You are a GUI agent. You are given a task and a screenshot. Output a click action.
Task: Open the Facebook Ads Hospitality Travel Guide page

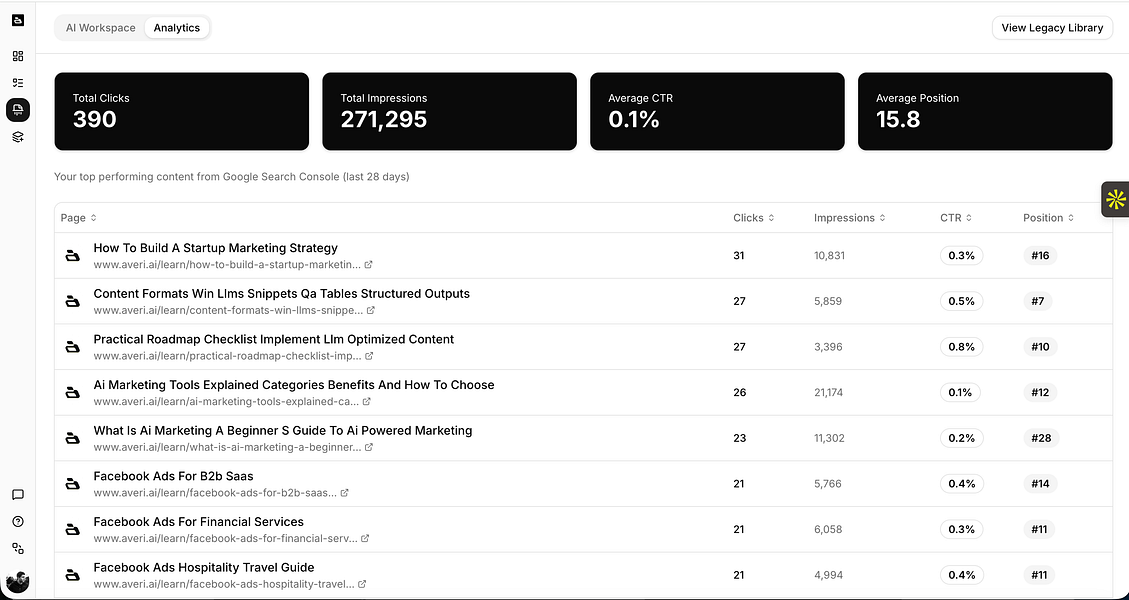click(x=204, y=568)
